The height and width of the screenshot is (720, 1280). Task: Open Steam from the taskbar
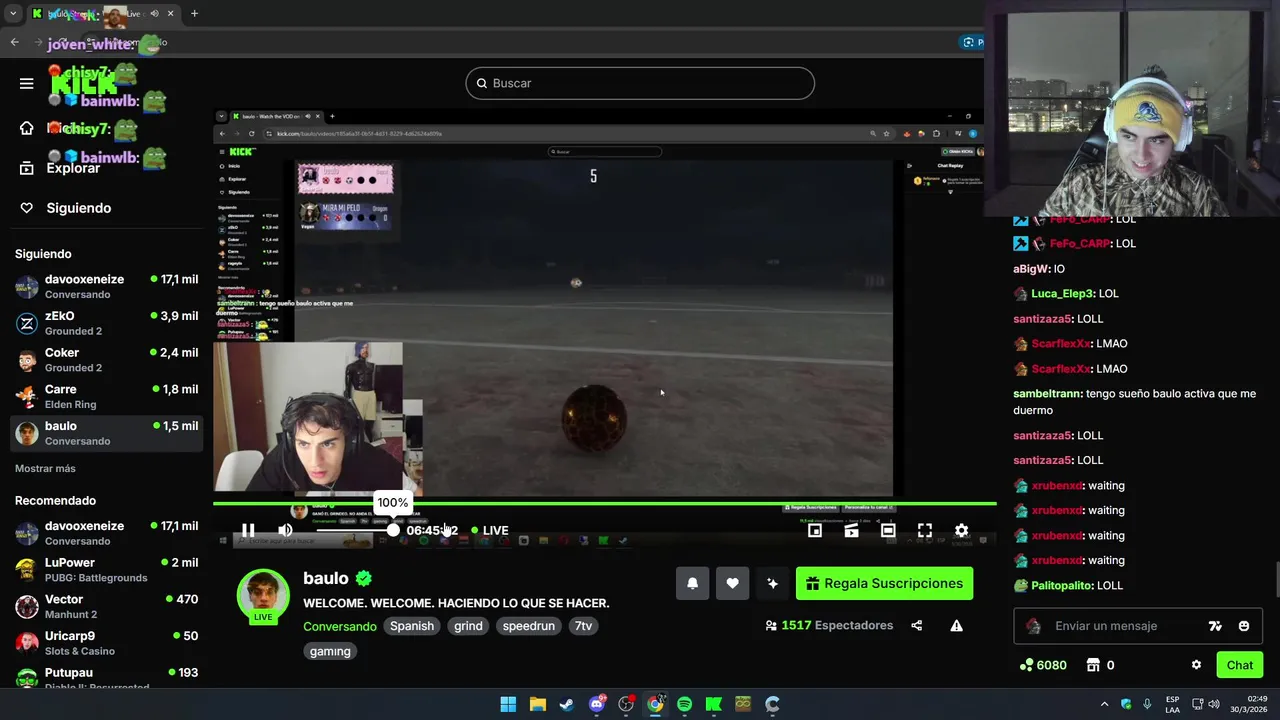coord(566,704)
